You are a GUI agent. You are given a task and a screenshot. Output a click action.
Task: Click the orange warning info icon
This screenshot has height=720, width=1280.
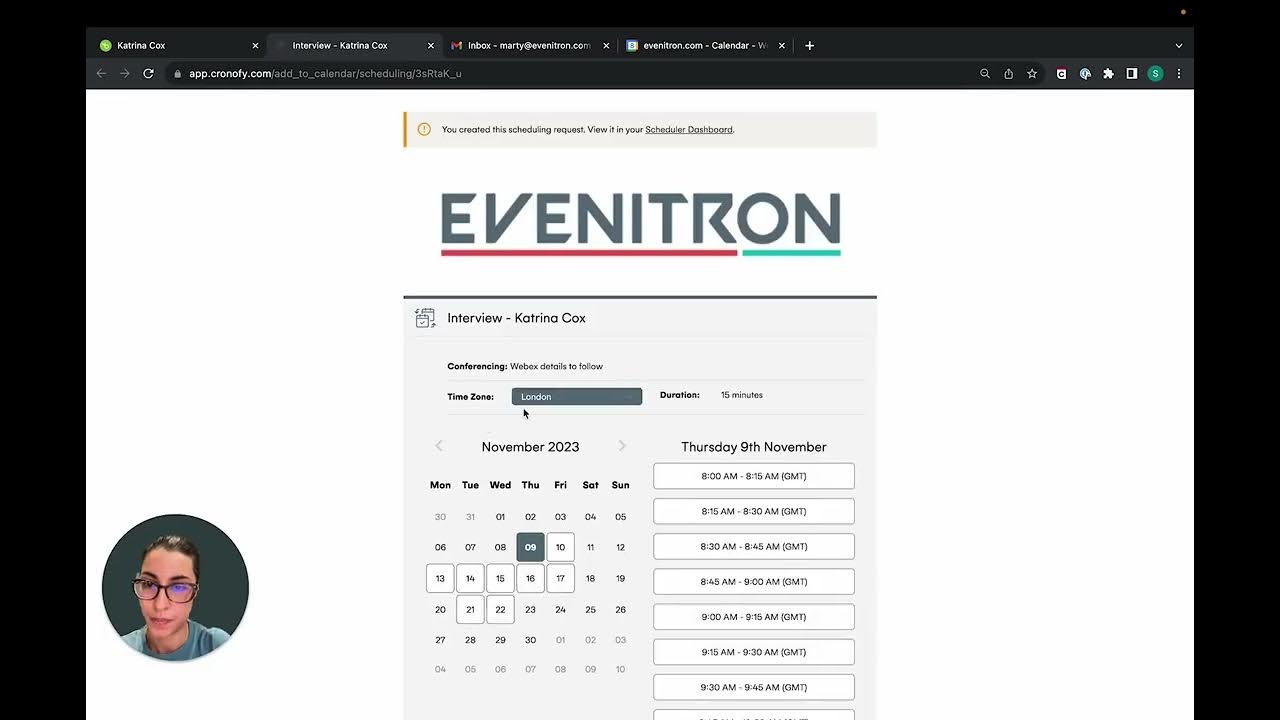click(x=424, y=129)
